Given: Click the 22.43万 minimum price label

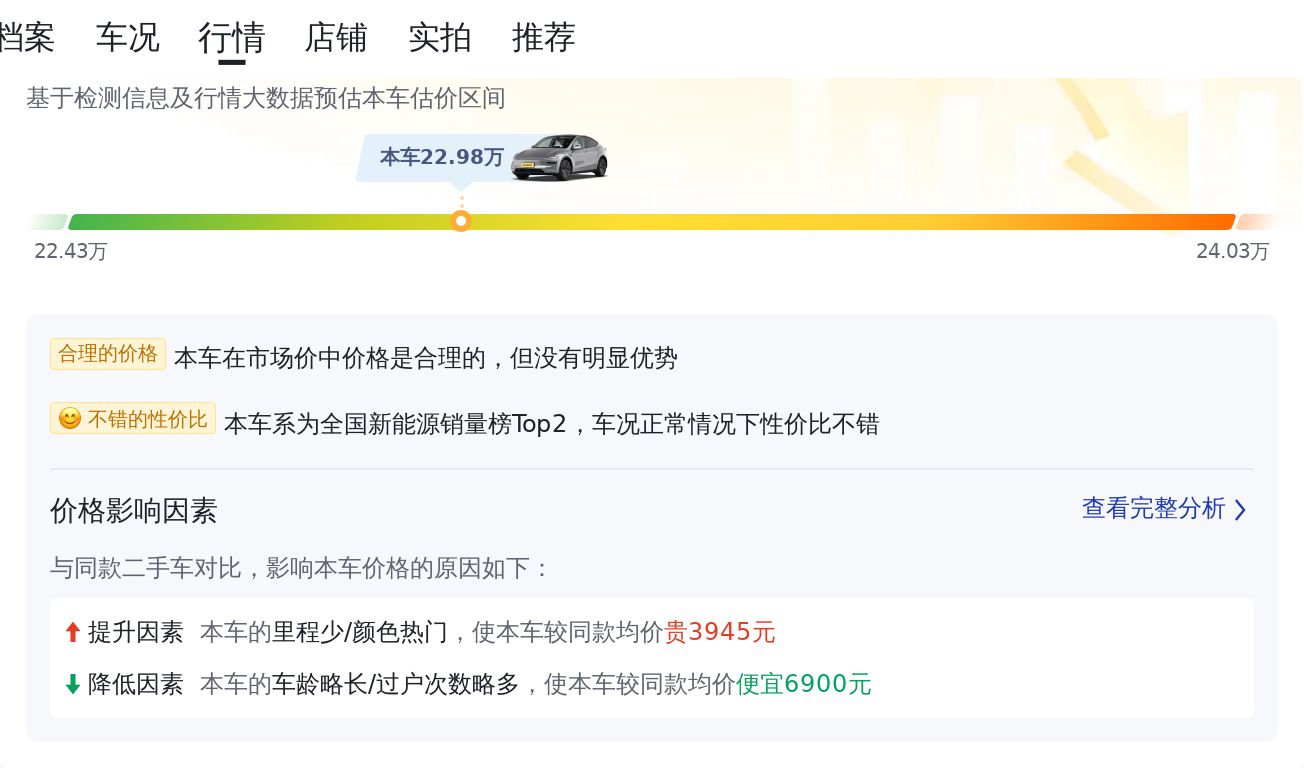Looking at the screenshot, I should 70,251.
